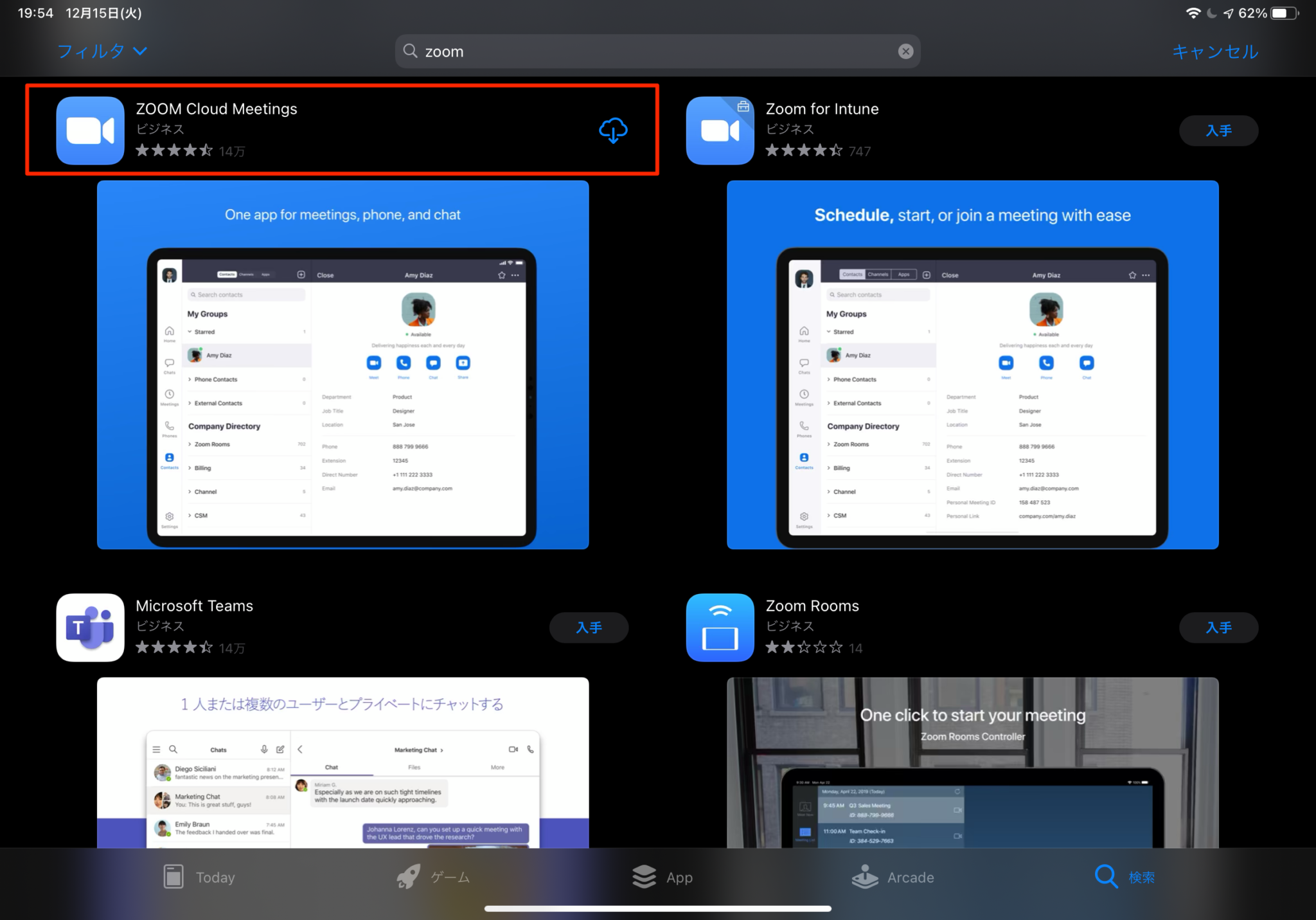The height and width of the screenshot is (920, 1316).
Task: Select the 検索 tab
Action: pos(1125,877)
